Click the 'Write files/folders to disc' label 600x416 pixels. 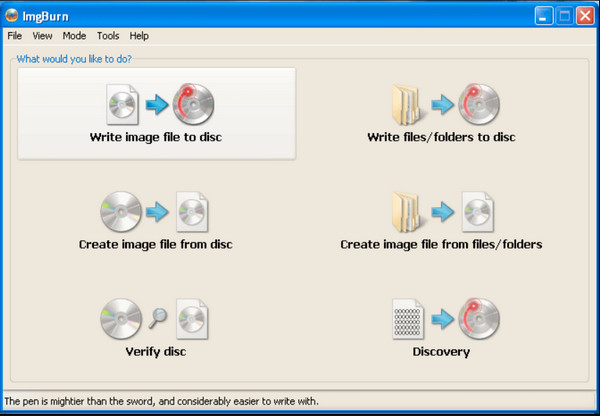[441, 137]
